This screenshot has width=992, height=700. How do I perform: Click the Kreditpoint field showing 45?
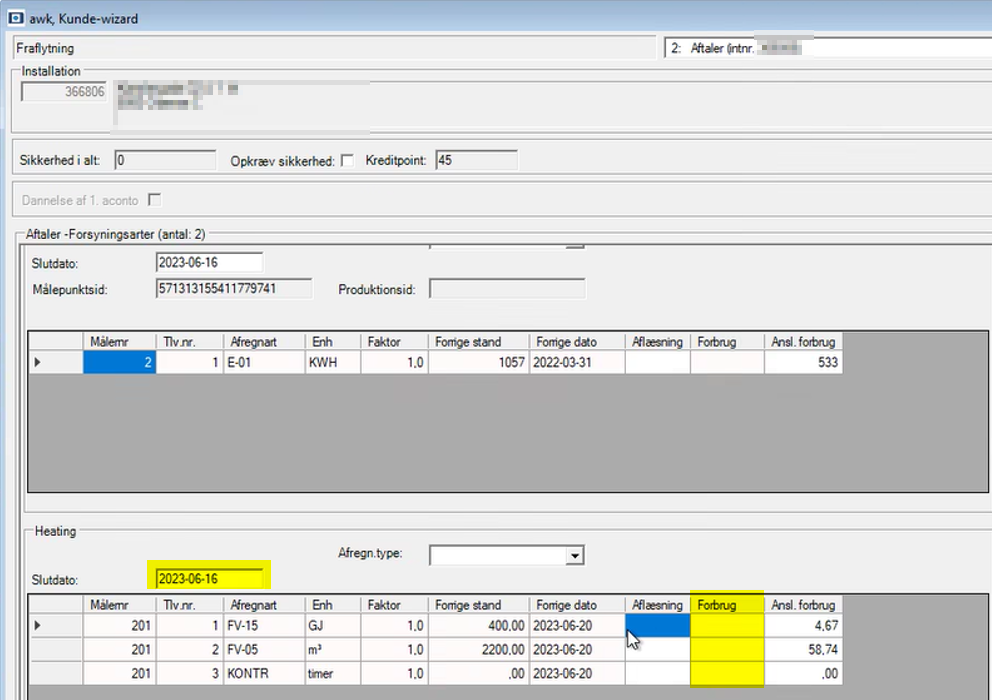pyautogui.click(x=476, y=160)
